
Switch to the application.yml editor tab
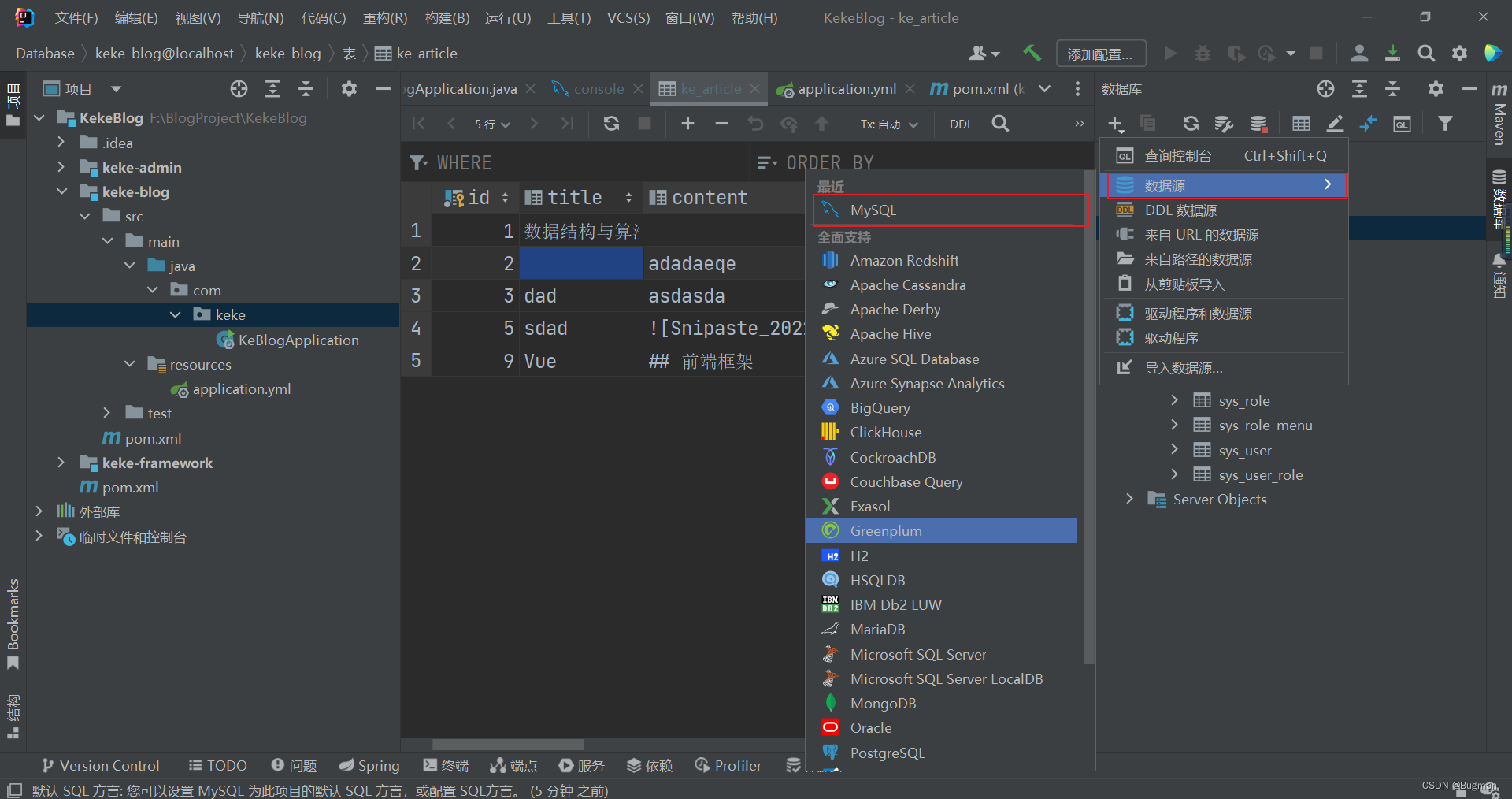(847, 89)
